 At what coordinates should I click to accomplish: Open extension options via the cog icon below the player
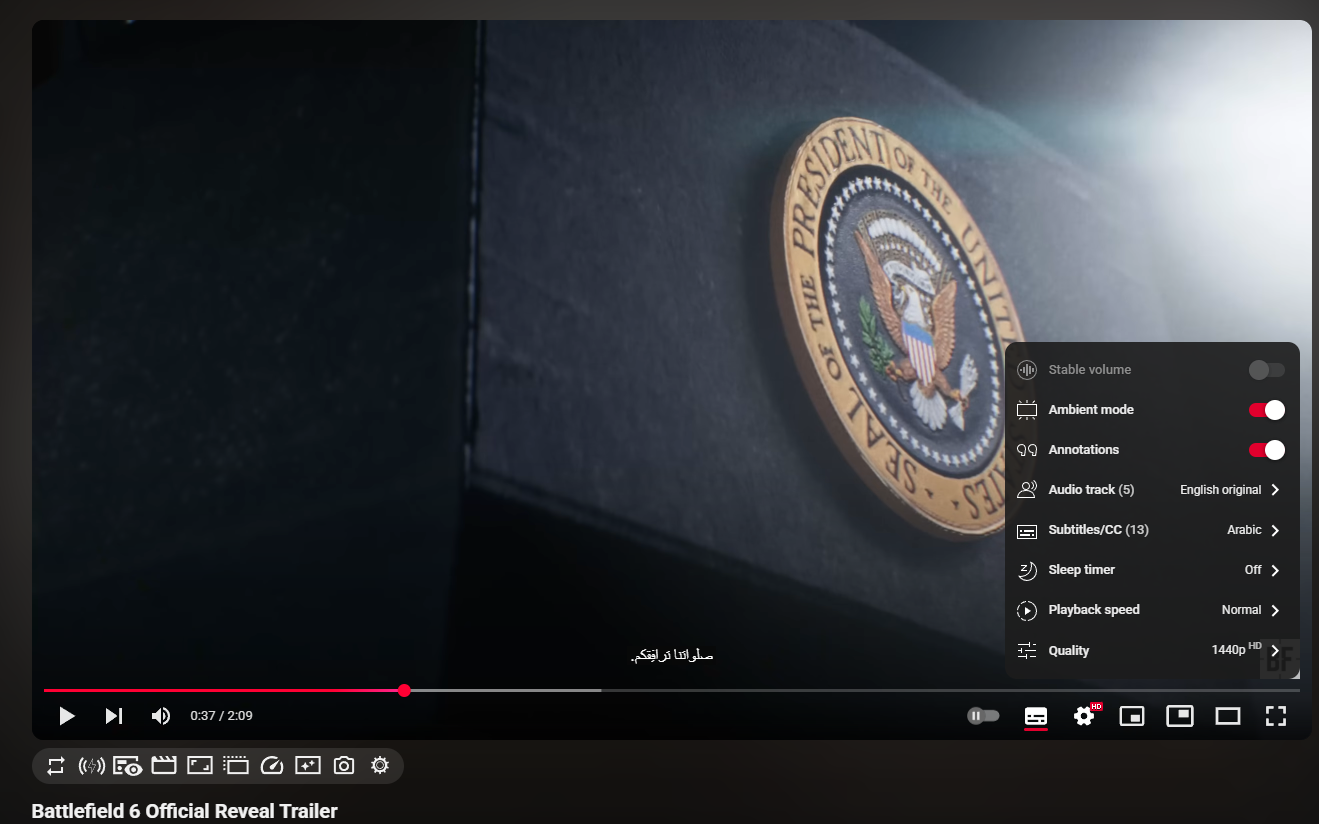click(x=380, y=766)
